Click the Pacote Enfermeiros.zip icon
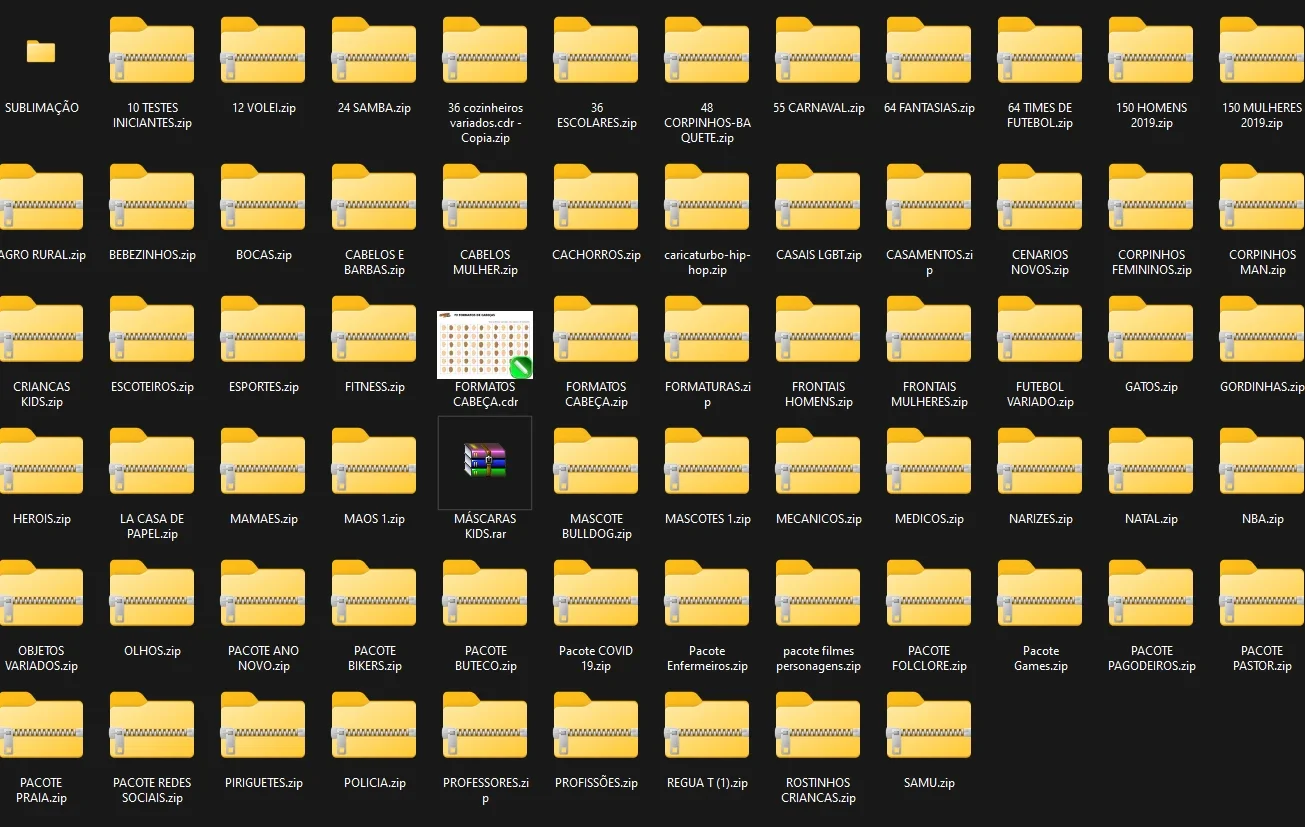The image size is (1305, 827). click(x=707, y=593)
